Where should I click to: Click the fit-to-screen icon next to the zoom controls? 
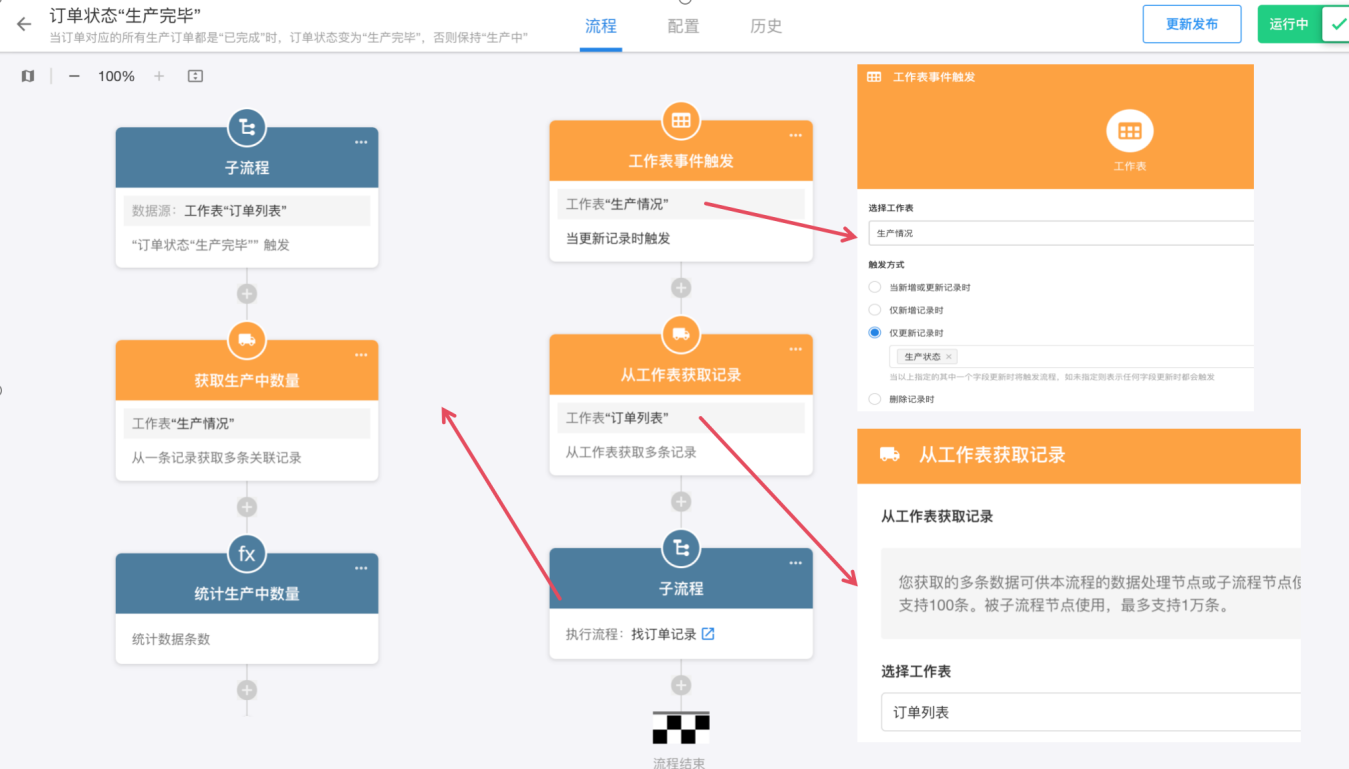[195, 76]
